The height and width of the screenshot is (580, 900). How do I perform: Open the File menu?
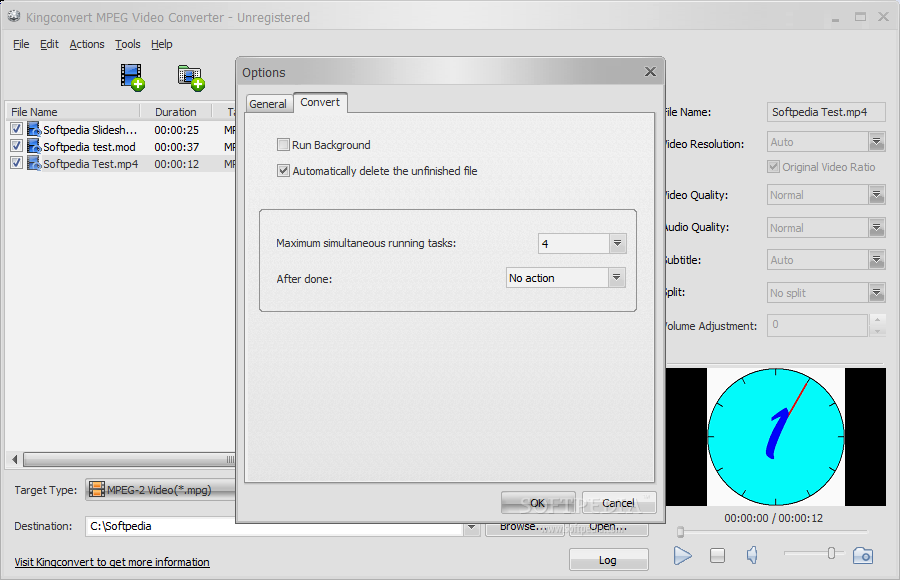tap(21, 44)
